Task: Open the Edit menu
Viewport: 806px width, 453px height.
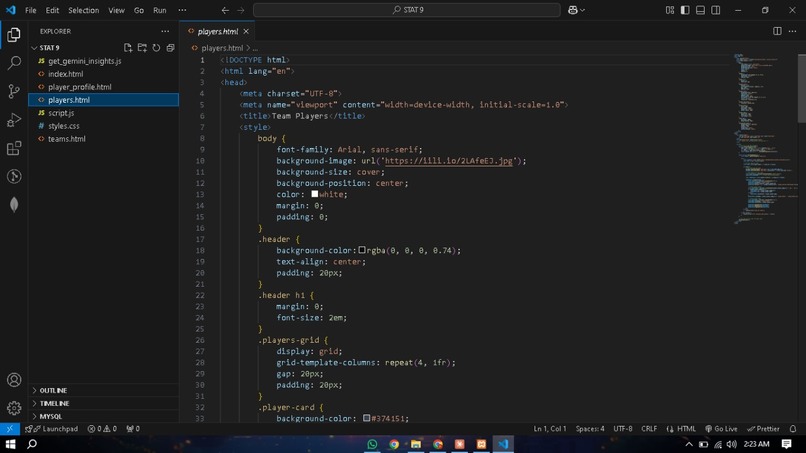Action: (52, 10)
